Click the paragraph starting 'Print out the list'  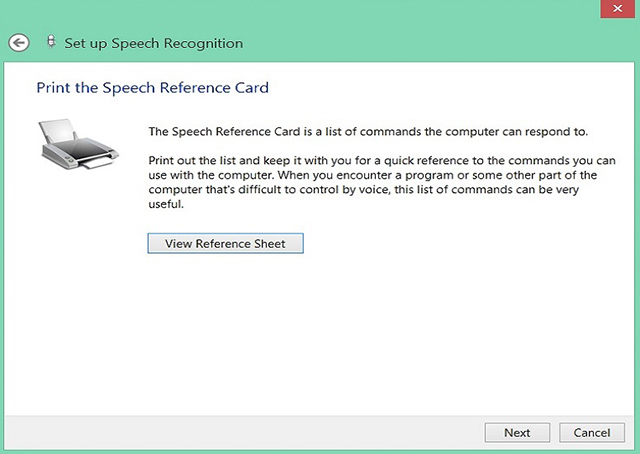tap(382, 182)
